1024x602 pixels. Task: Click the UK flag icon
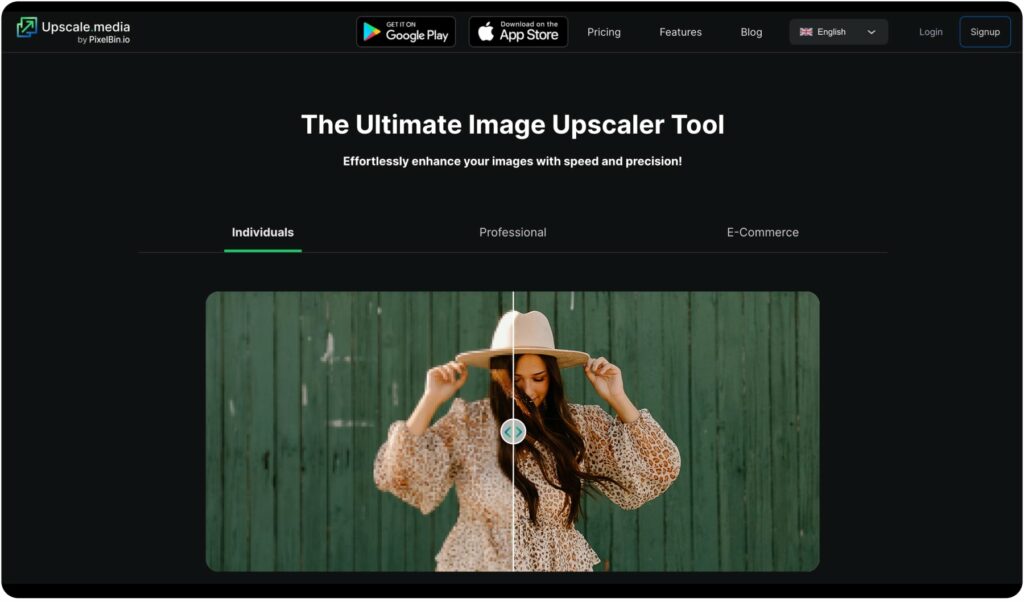(805, 32)
